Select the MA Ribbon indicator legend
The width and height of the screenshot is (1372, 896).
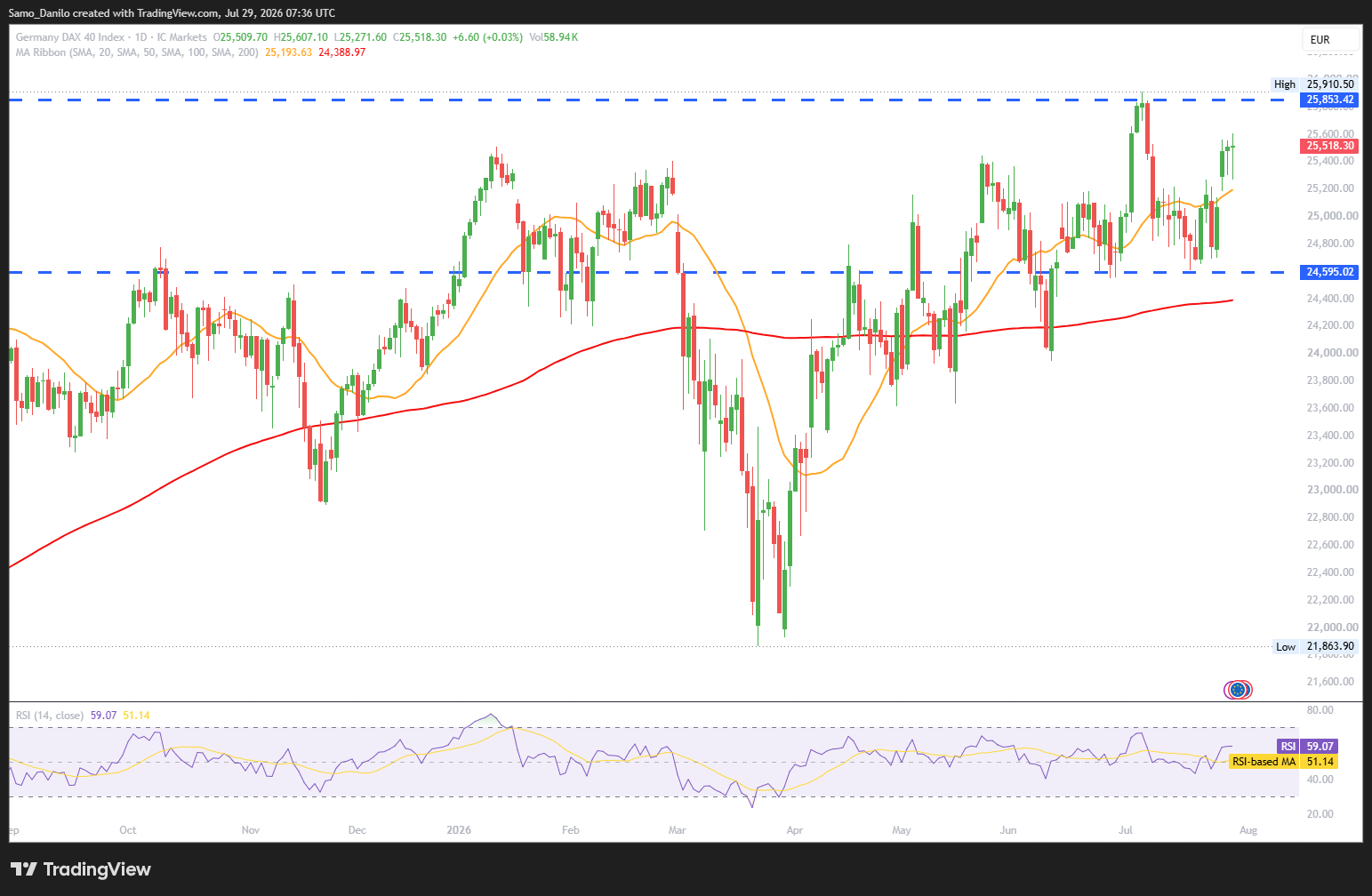[137, 52]
